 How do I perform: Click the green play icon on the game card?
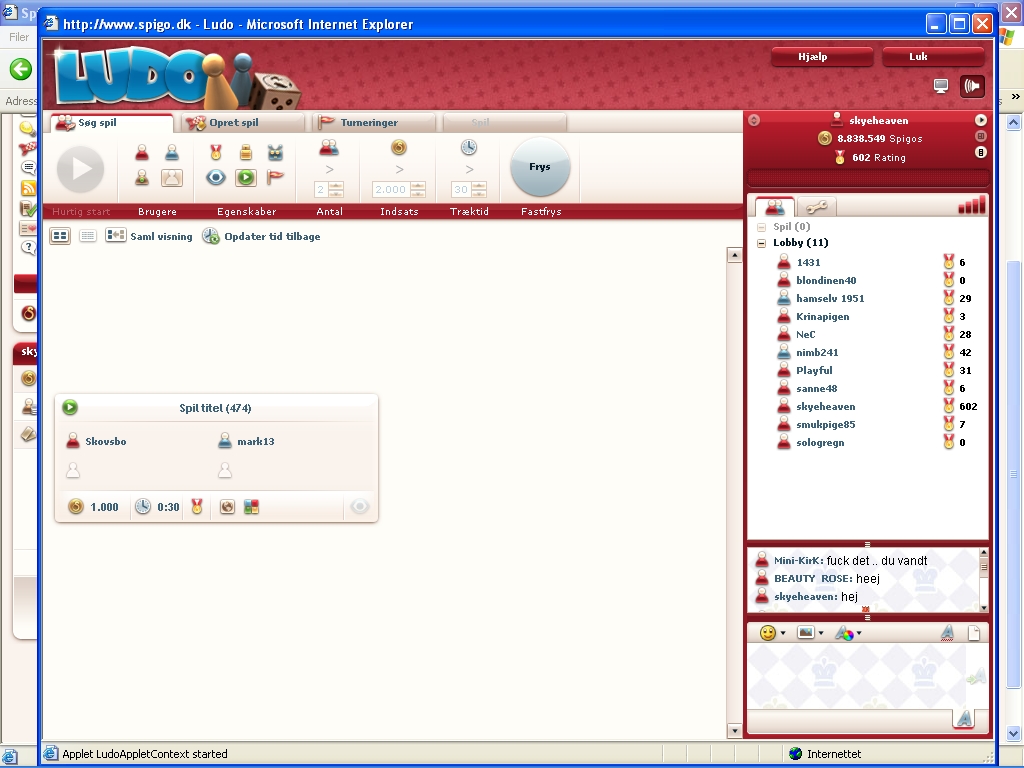(x=70, y=407)
